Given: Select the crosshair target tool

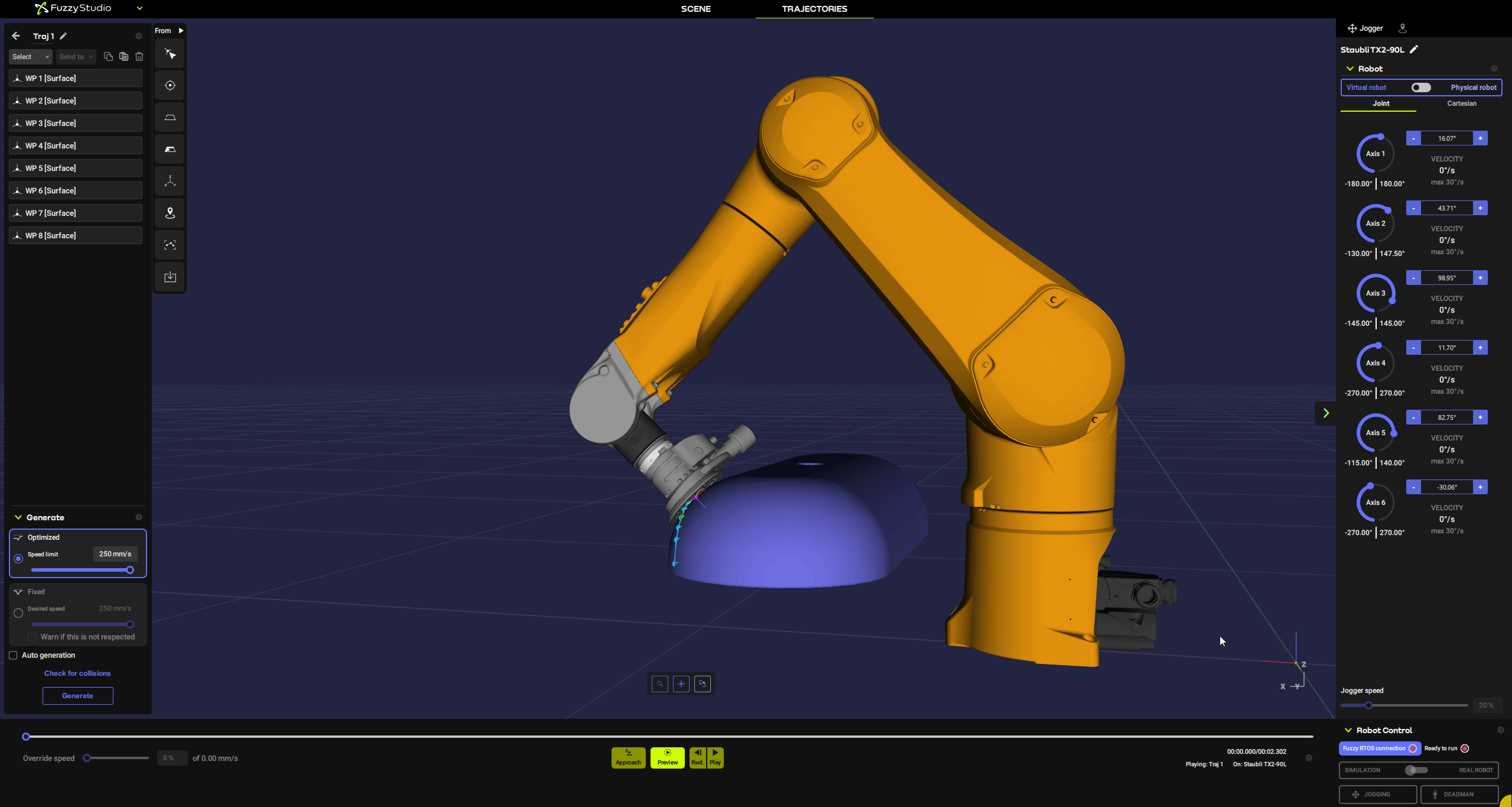Looking at the screenshot, I should [170, 86].
